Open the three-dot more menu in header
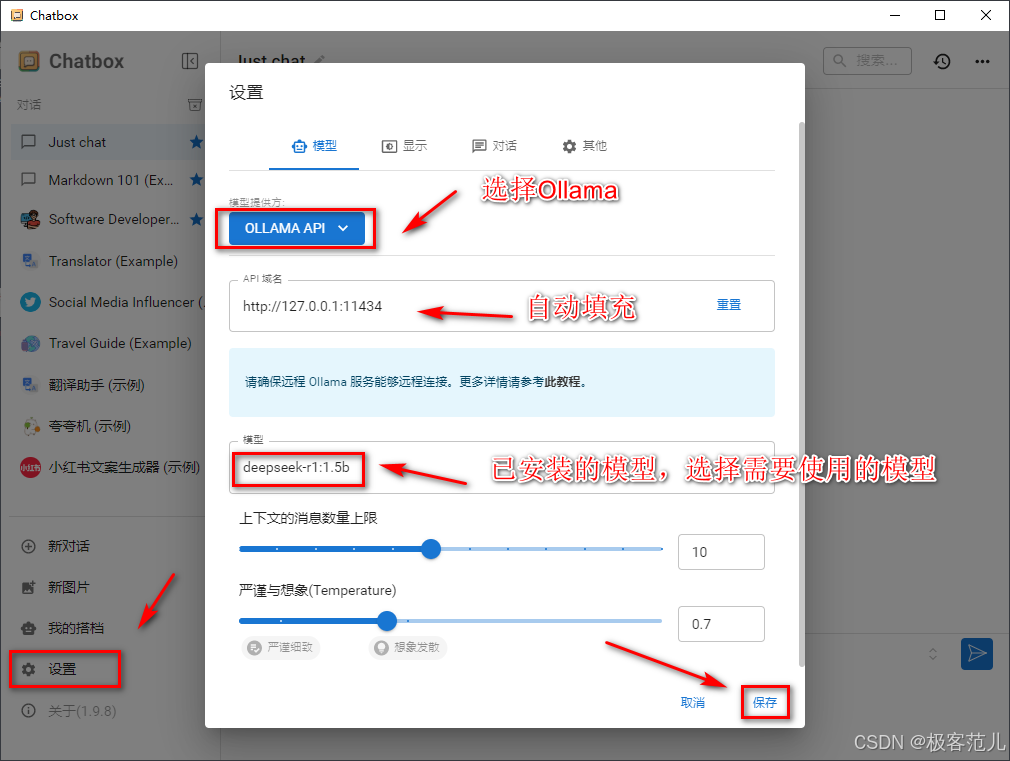 (982, 61)
